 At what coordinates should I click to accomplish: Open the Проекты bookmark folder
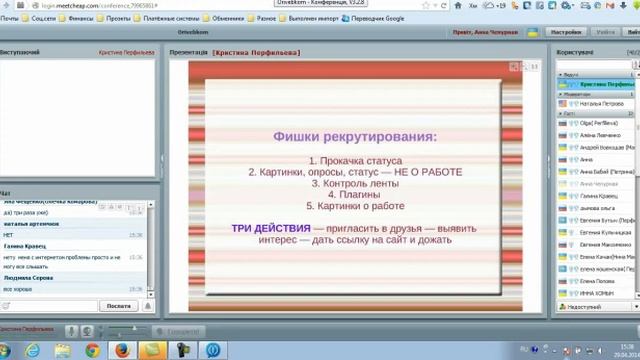pos(114,18)
